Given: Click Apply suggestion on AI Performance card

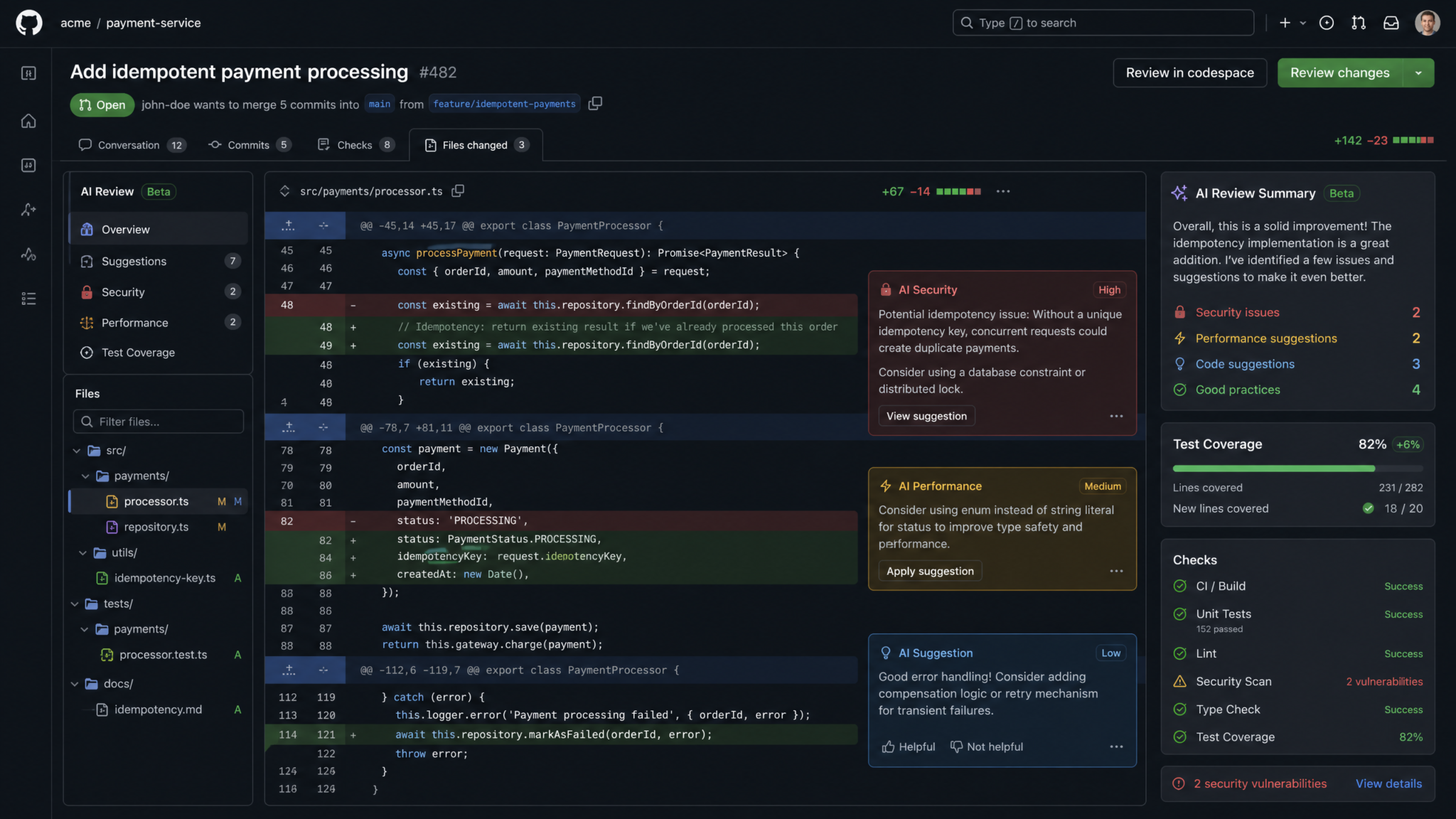Looking at the screenshot, I should pyautogui.click(x=930, y=571).
